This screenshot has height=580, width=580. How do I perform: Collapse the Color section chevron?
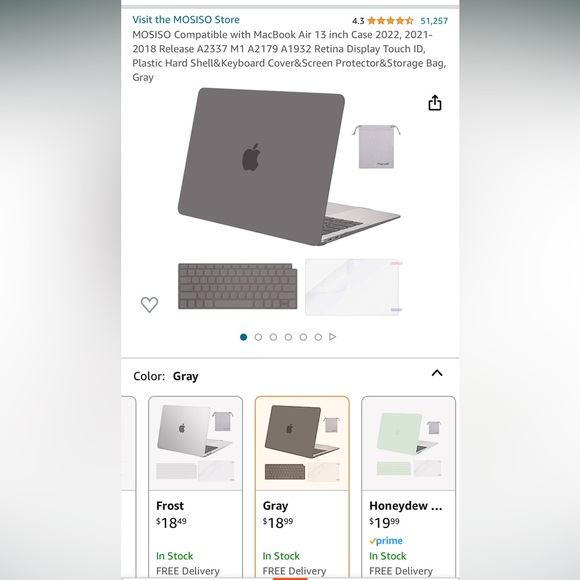click(x=437, y=373)
